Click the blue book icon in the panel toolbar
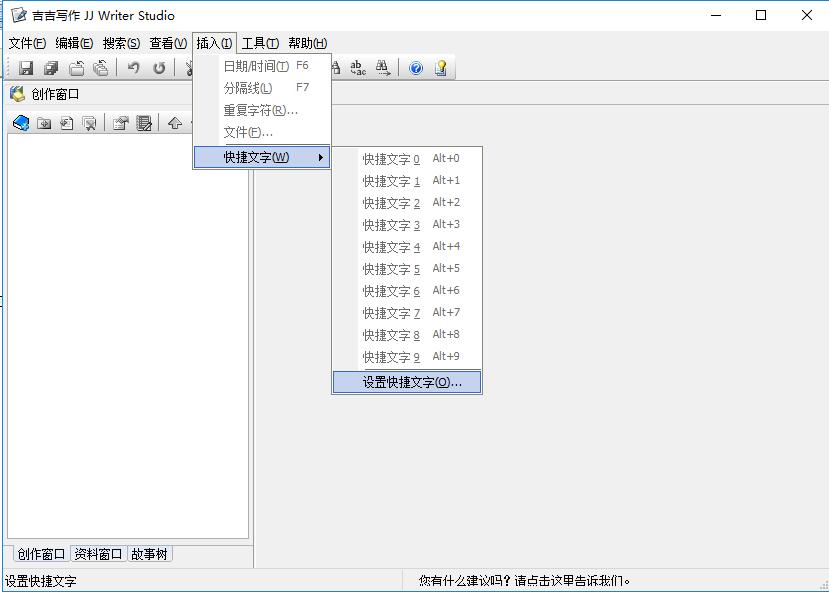The height and width of the screenshot is (592, 829). [21, 122]
